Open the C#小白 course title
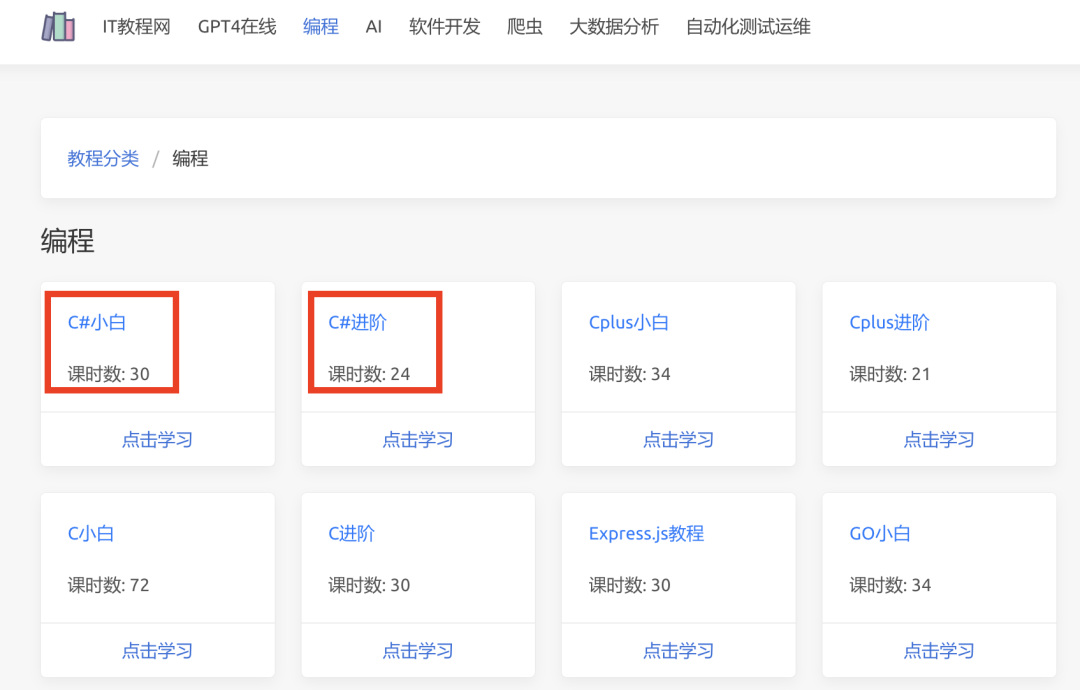The image size is (1080, 690). [x=97, y=322]
